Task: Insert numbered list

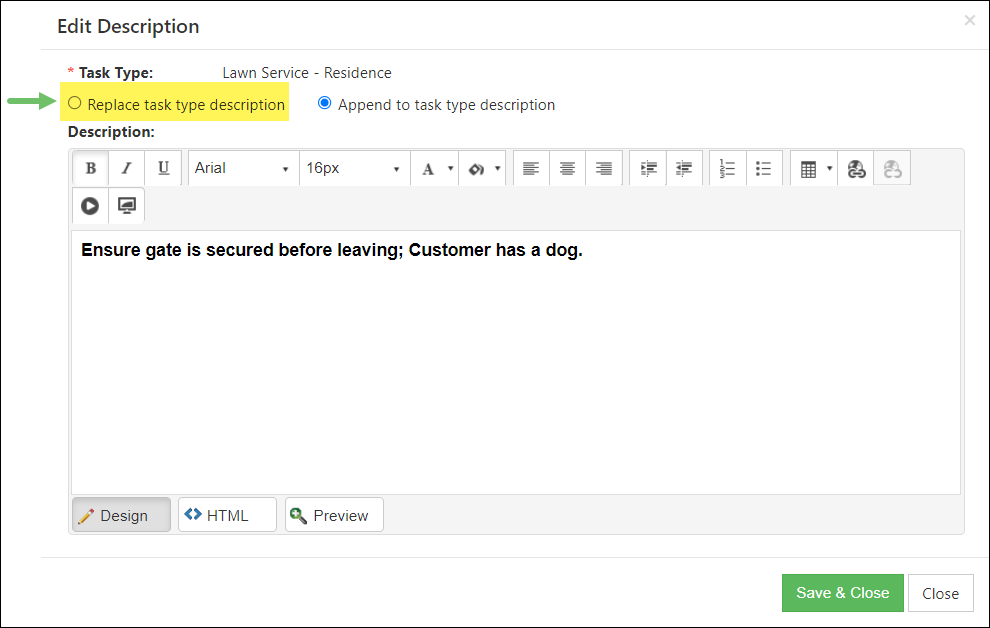Action: tap(727, 169)
